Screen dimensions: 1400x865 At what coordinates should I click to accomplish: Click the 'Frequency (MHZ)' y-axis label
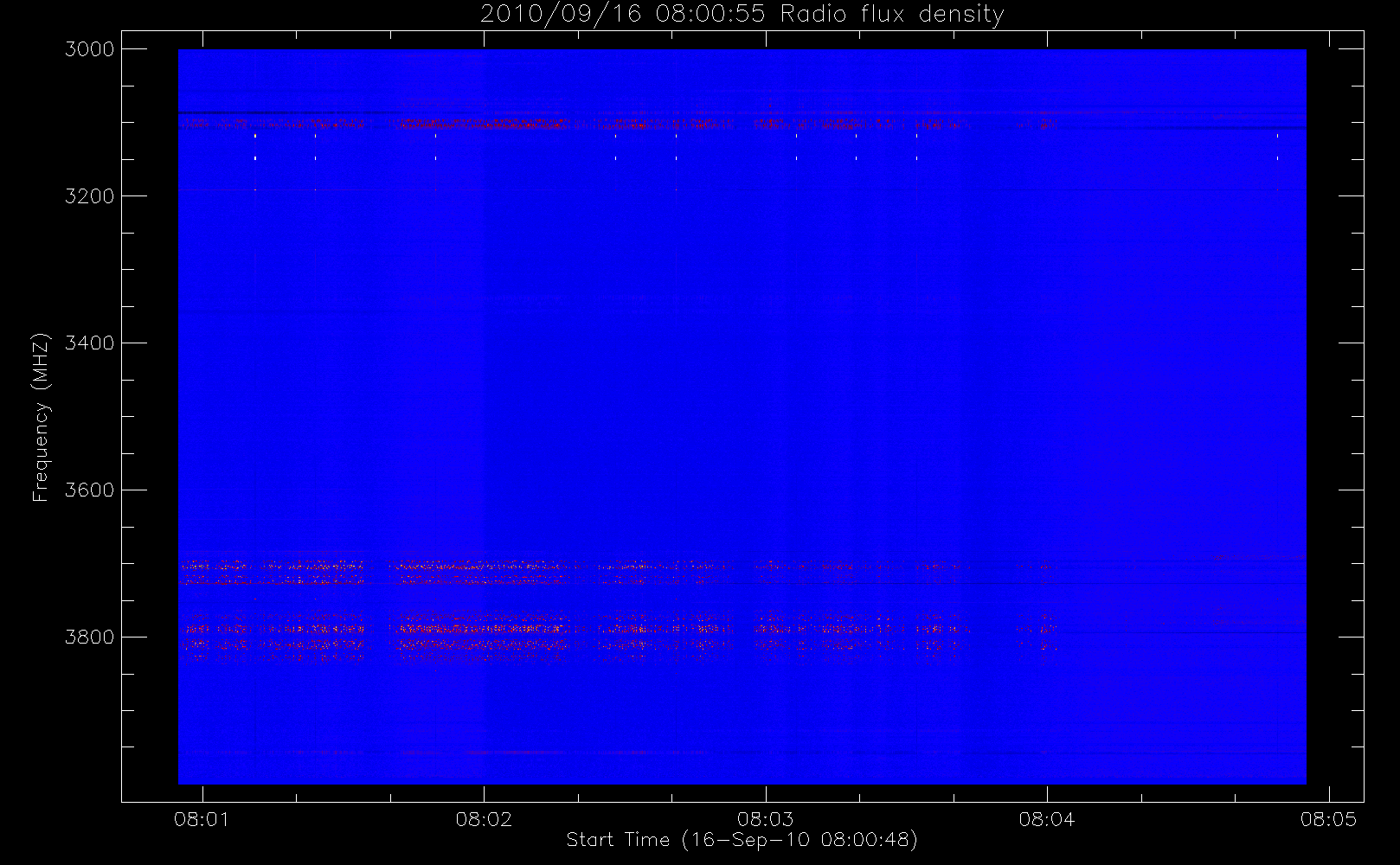pos(40,417)
